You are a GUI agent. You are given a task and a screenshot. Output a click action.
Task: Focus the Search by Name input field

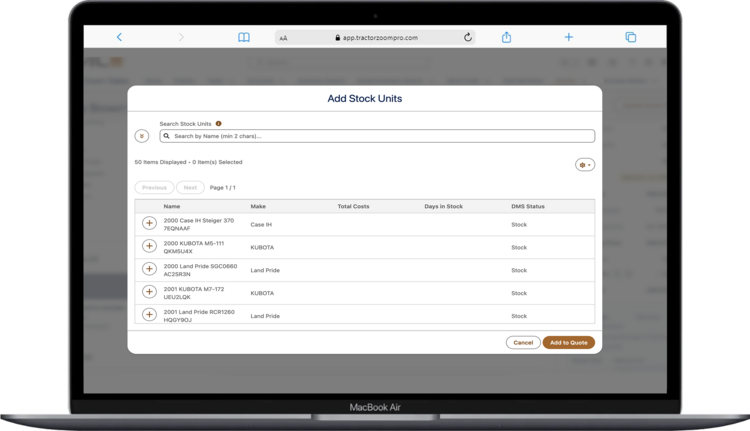(x=380, y=136)
